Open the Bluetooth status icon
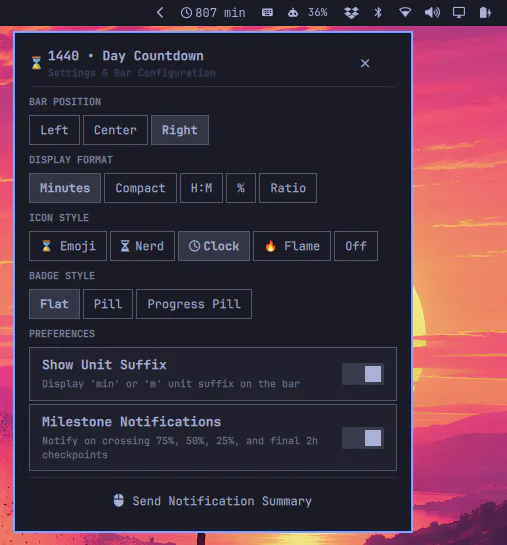Image resolution: width=507 pixels, height=545 pixels. pyautogui.click(x=378, y=13)
